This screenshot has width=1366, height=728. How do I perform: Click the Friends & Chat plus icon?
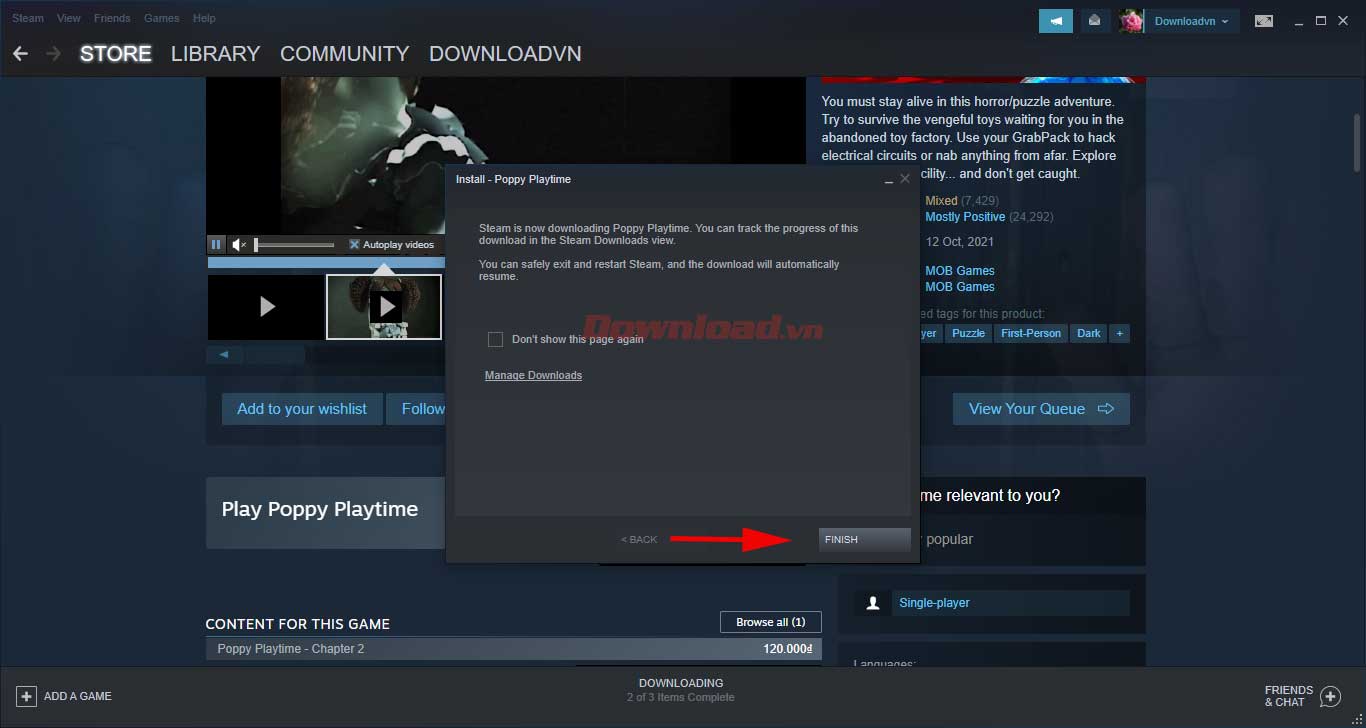[1330, 696]
